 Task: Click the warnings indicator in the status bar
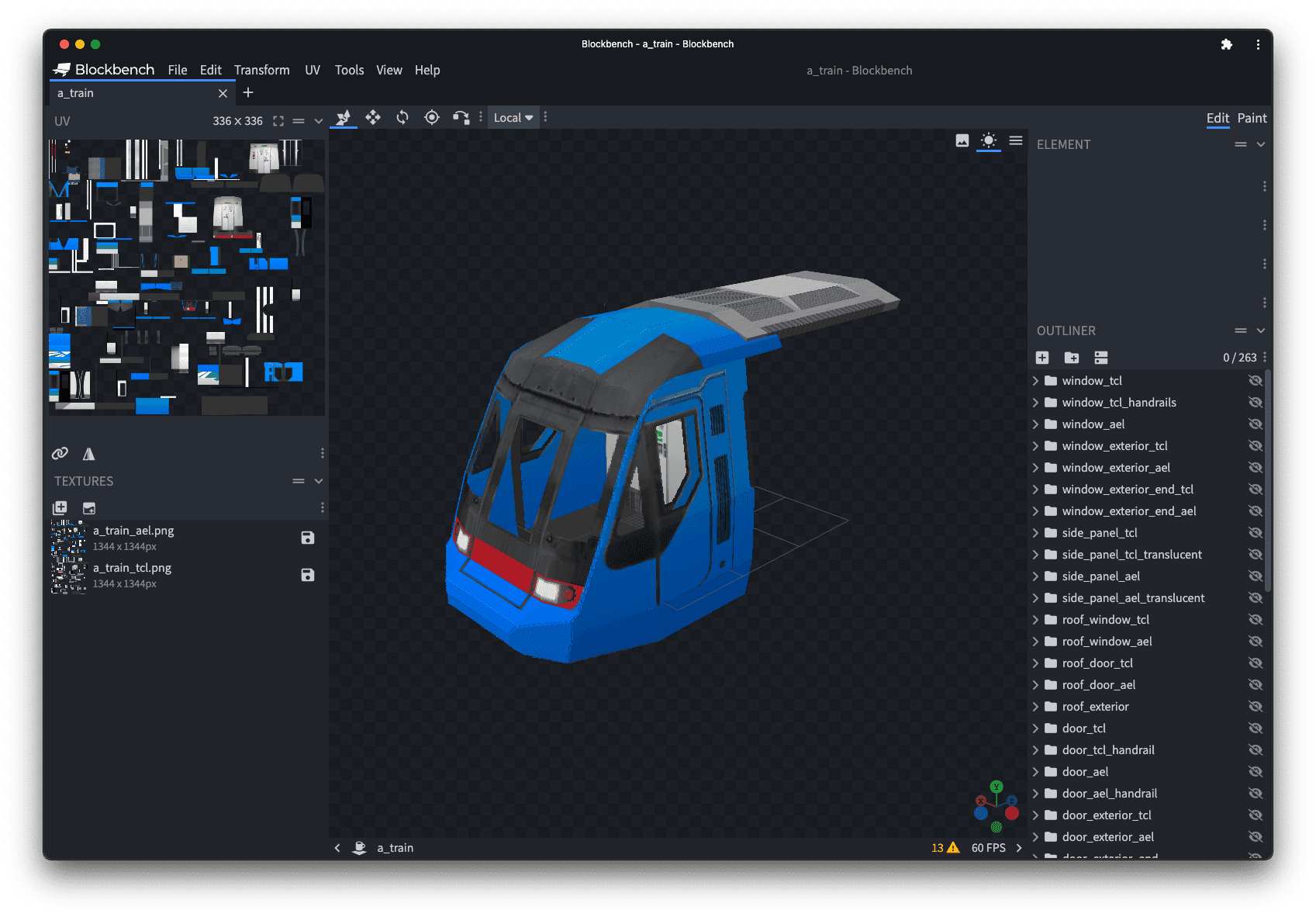click(x=945, y=847)
